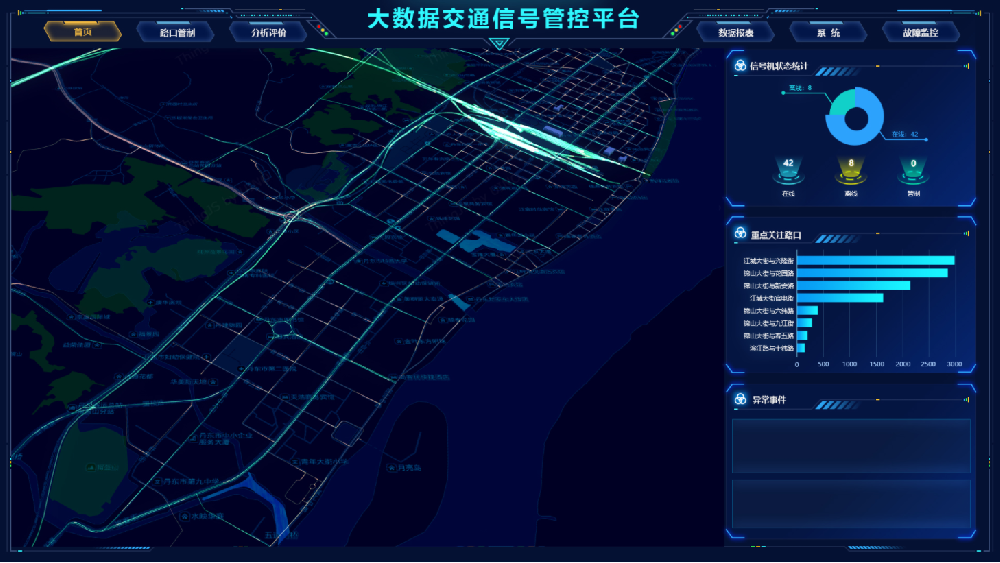Click the 重点关注路口 panel header icon

coord(739,234)
